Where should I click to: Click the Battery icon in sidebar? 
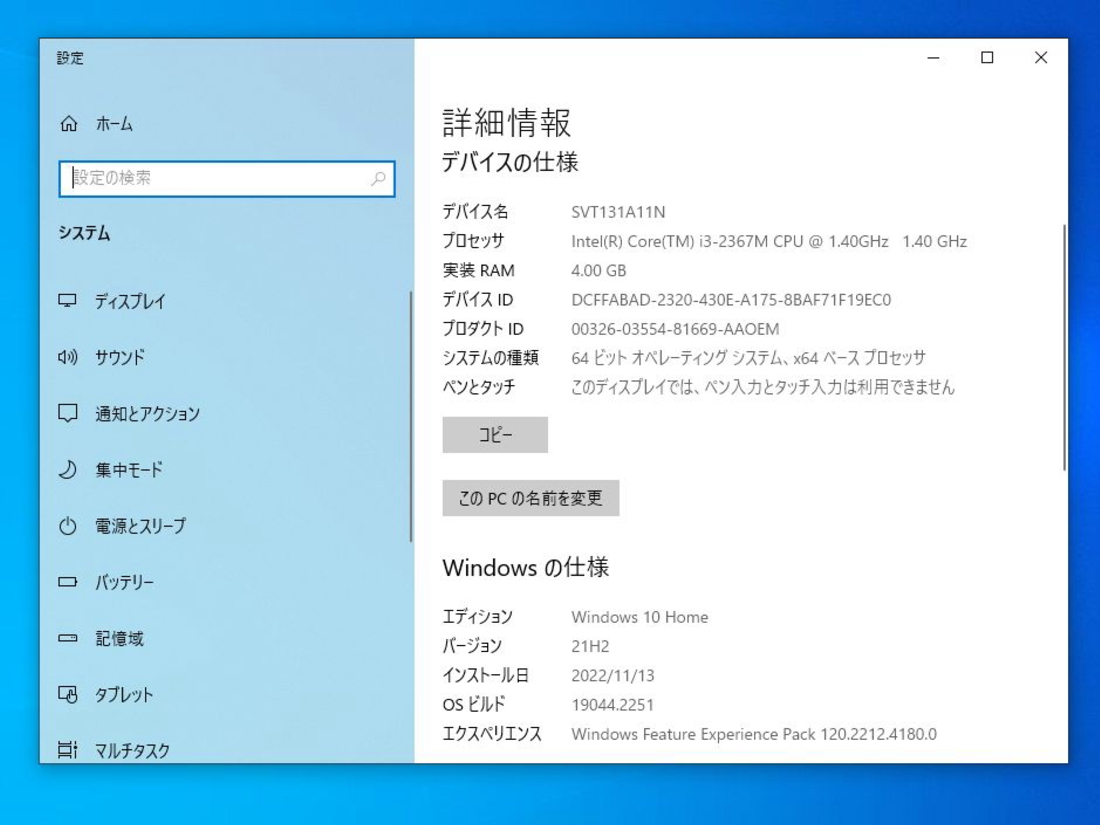click(67, 582)
